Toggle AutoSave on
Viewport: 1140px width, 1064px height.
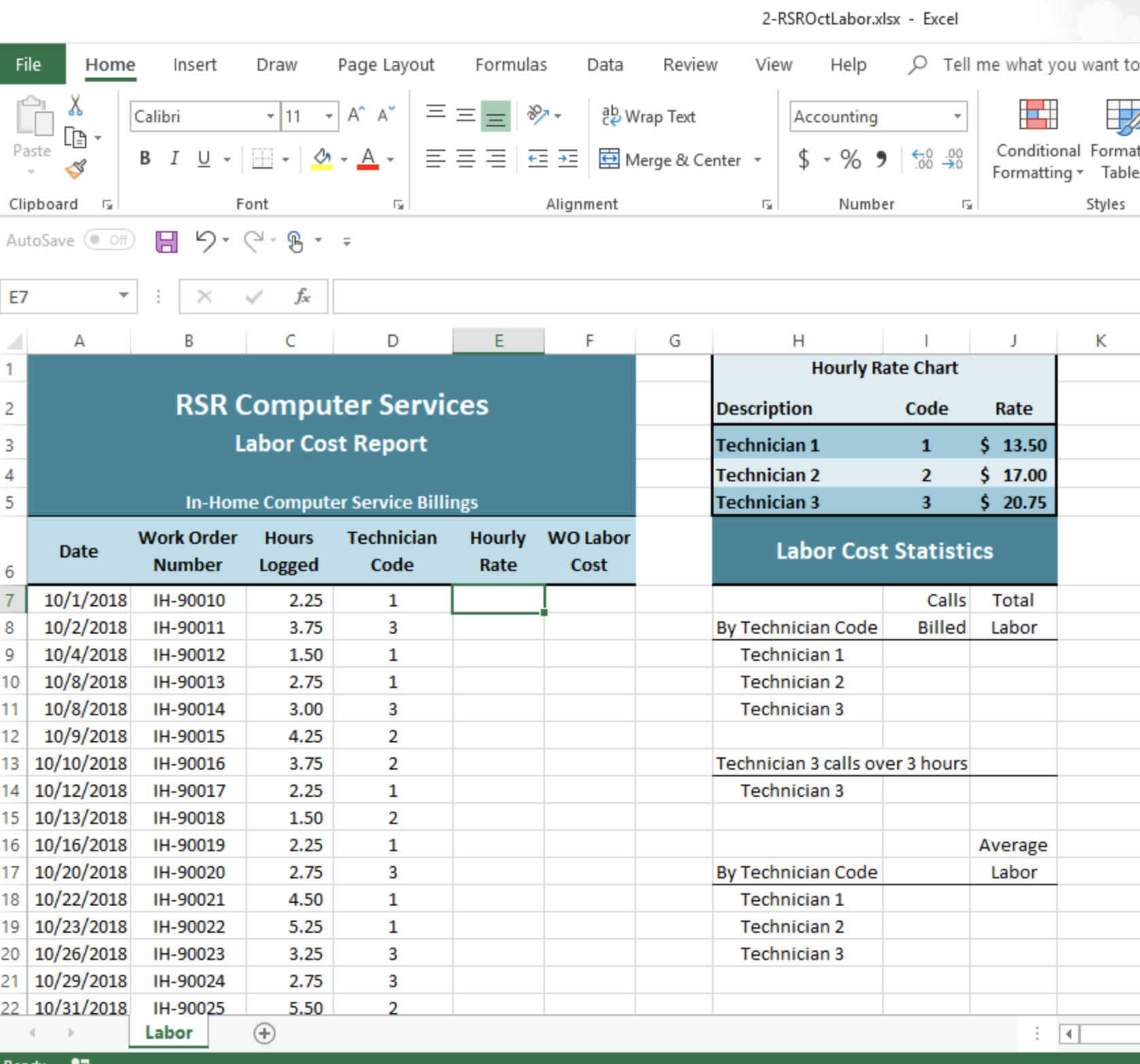pyautogui.click(x=109, y=240)
